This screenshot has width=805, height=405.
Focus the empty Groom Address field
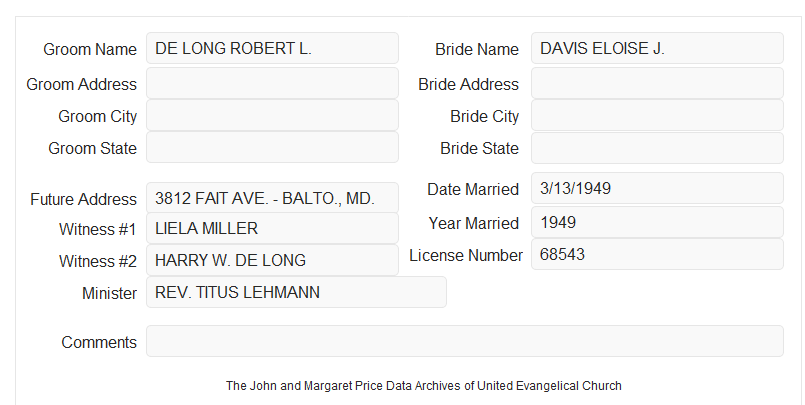point(272,83)
